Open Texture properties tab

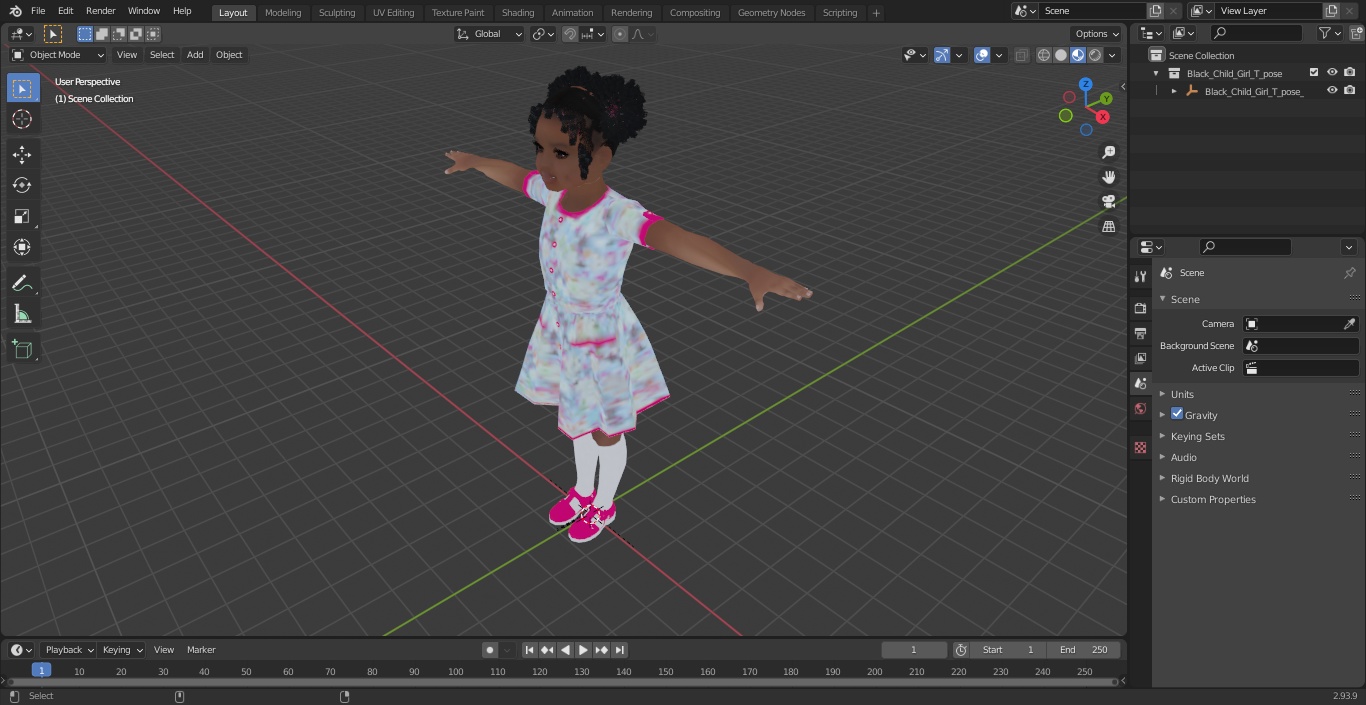pyautogui.click(x=1140, y=448)
